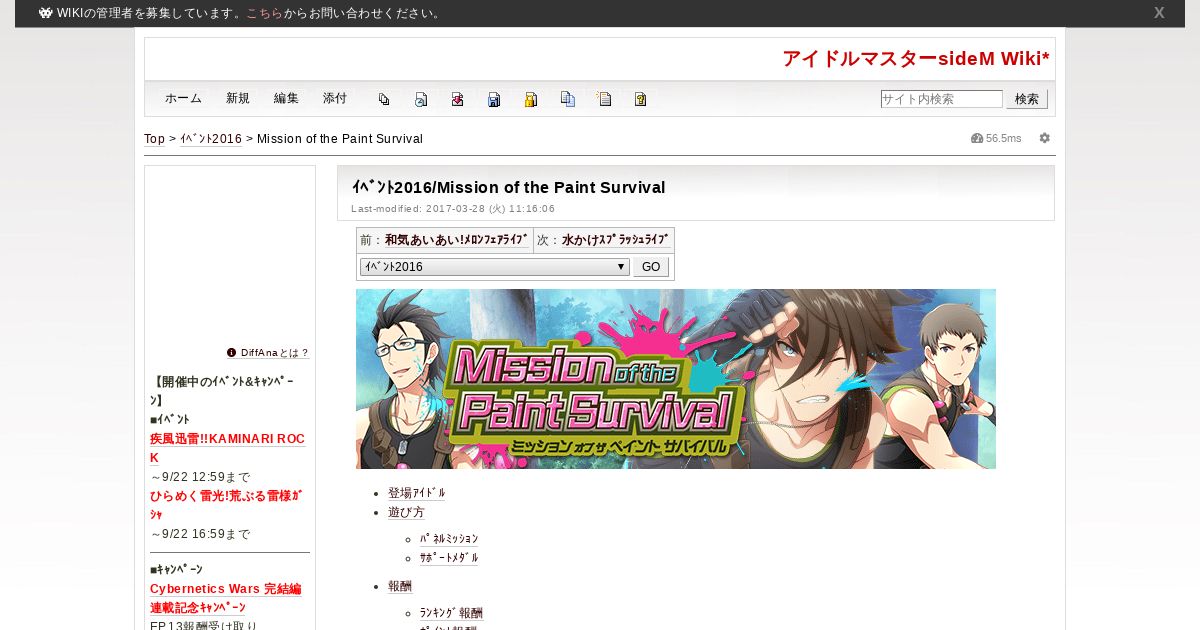Open the DiffAnaとは？ link

tap(275, 353)
